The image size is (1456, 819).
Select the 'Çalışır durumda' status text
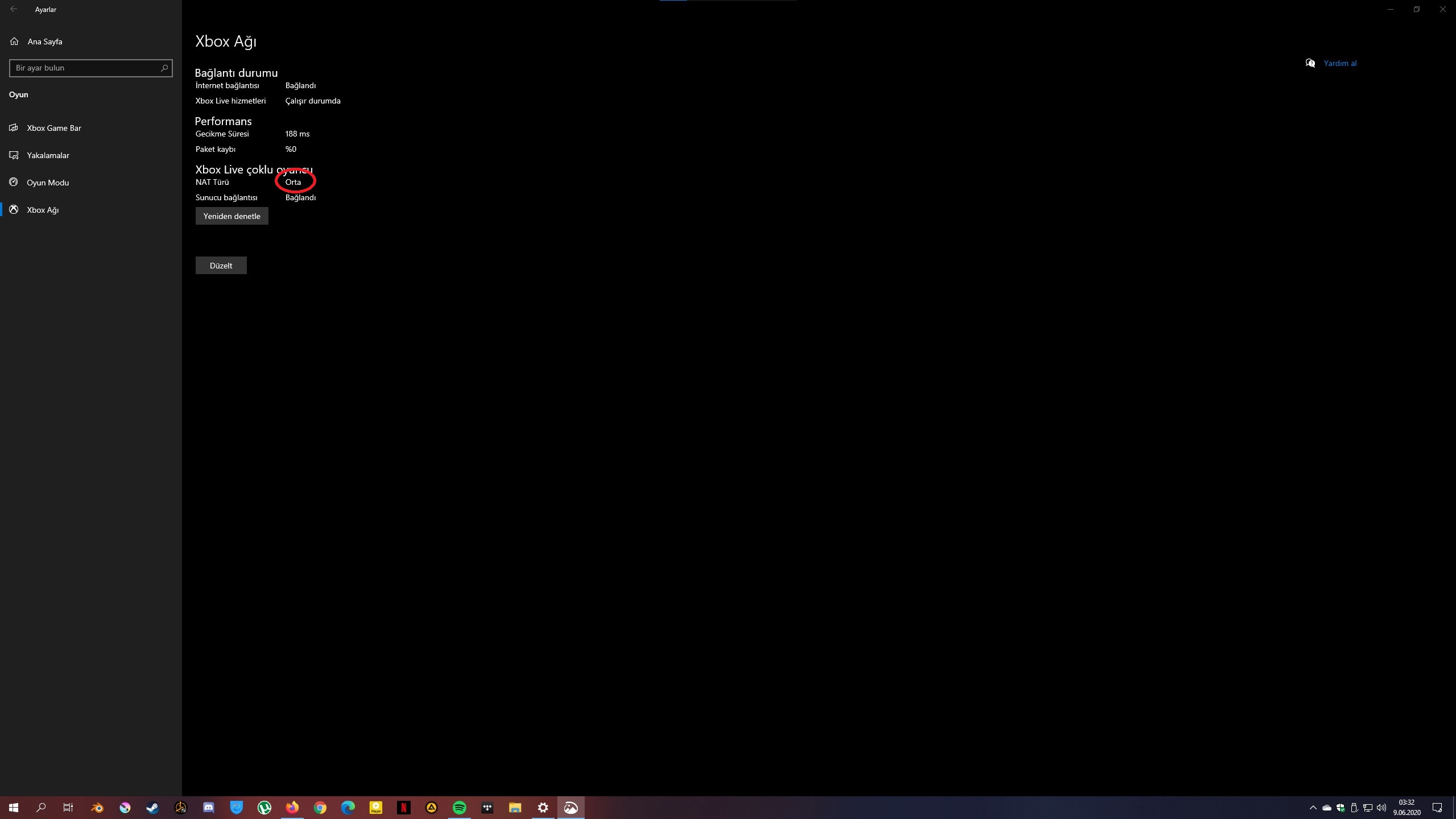tap(313, 101)
